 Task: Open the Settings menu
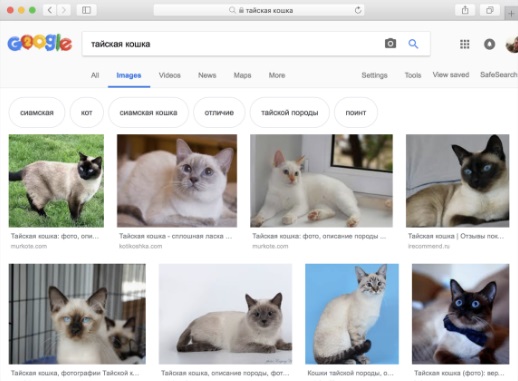[374, 75]
